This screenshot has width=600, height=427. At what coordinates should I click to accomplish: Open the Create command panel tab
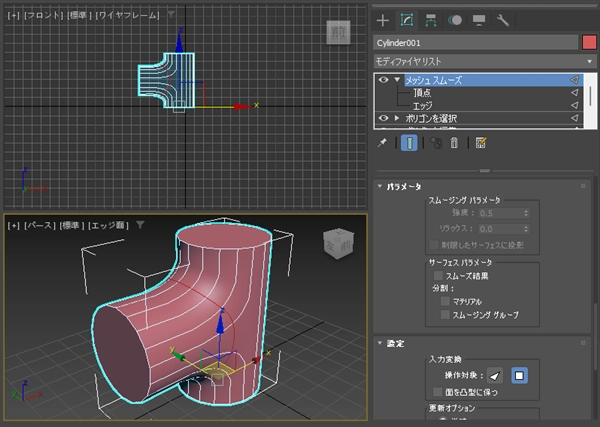[383, 20]
